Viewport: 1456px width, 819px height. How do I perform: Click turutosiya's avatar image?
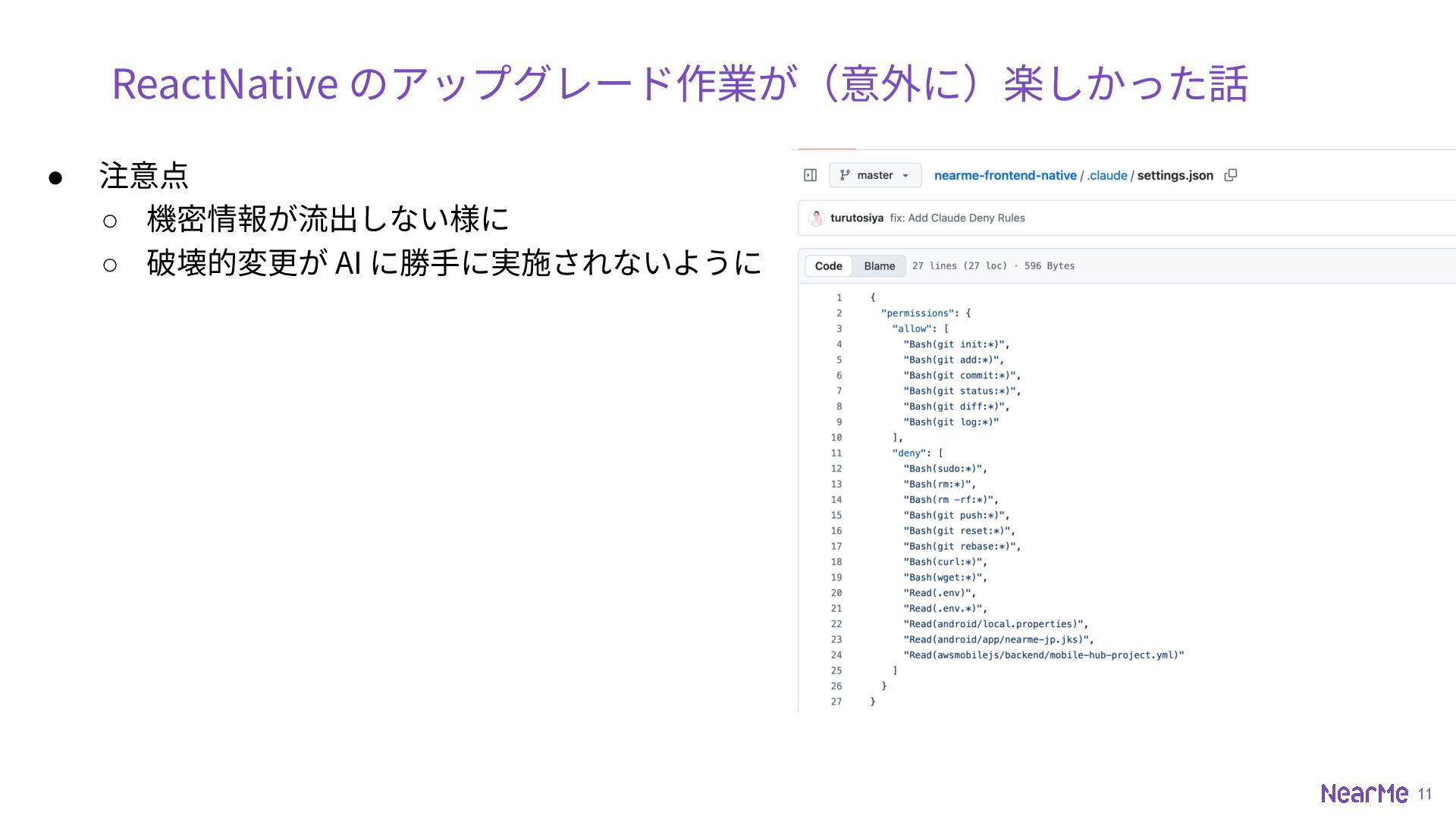816,218
